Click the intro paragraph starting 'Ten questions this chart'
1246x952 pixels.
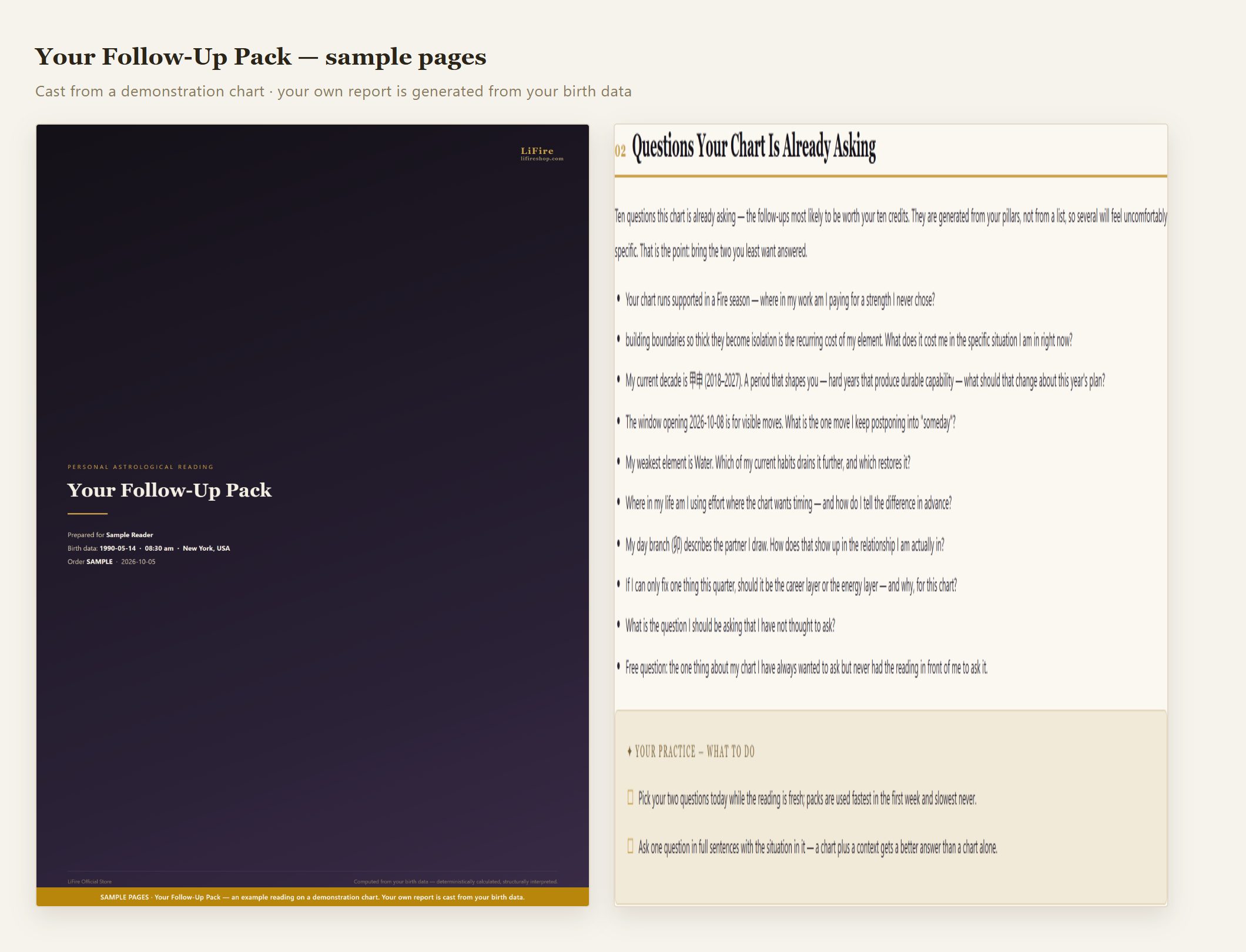890,233
